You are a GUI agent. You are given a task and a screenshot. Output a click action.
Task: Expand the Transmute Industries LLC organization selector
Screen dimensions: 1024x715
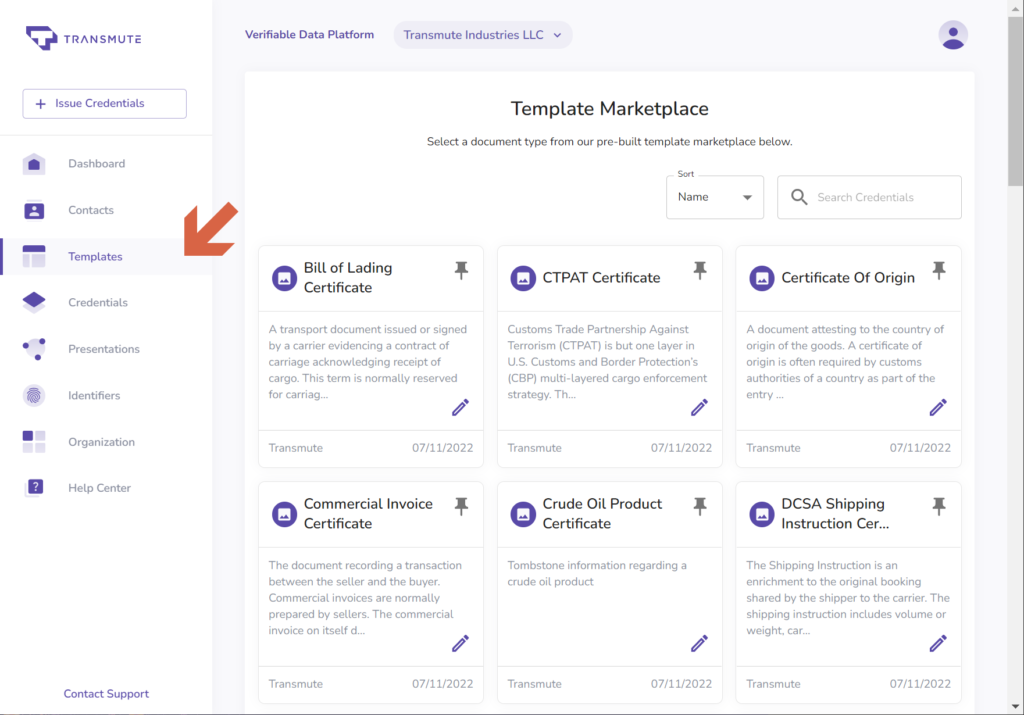click(x=483, y=35)
